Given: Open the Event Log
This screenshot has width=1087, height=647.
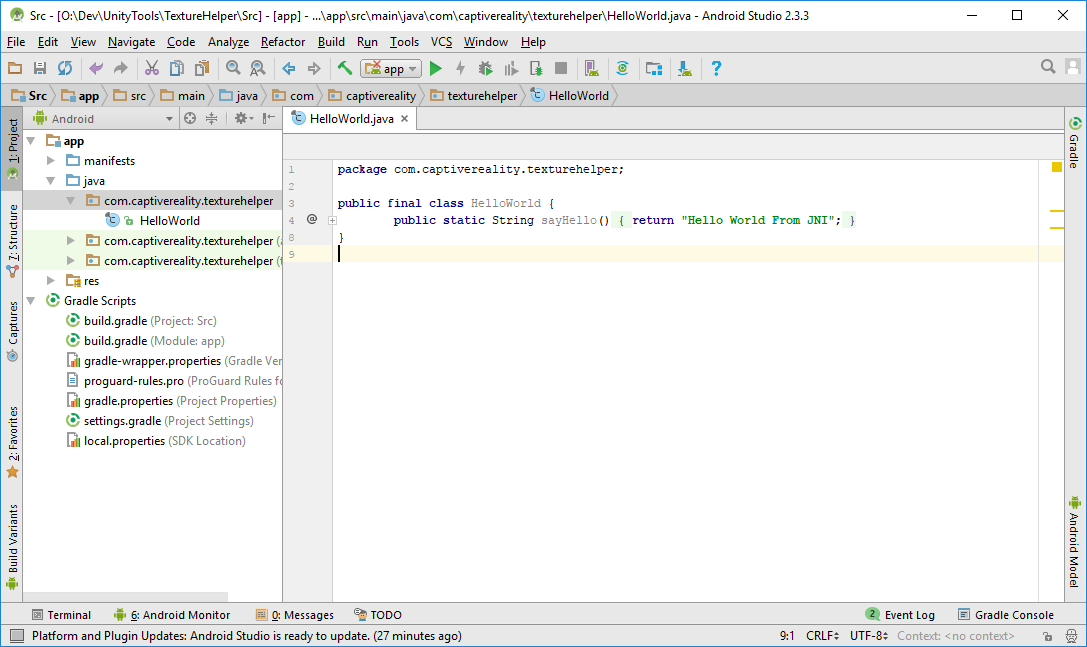Looking at the screenshot, I should pos(900,615).
